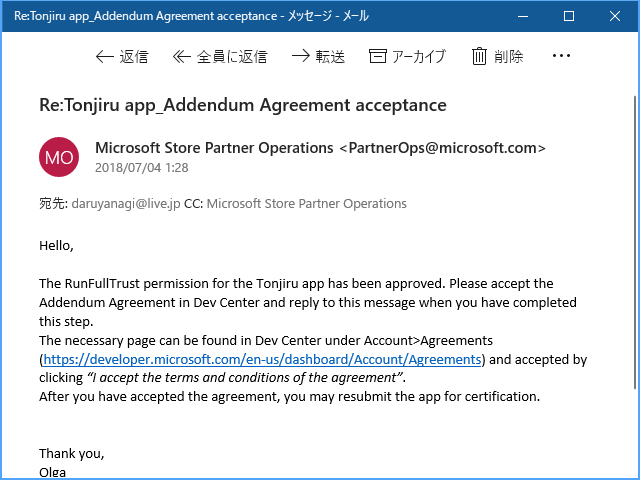Screen dimensions: 640x480
Task: Click the reply arrow icon
Action: click(104, 56)
